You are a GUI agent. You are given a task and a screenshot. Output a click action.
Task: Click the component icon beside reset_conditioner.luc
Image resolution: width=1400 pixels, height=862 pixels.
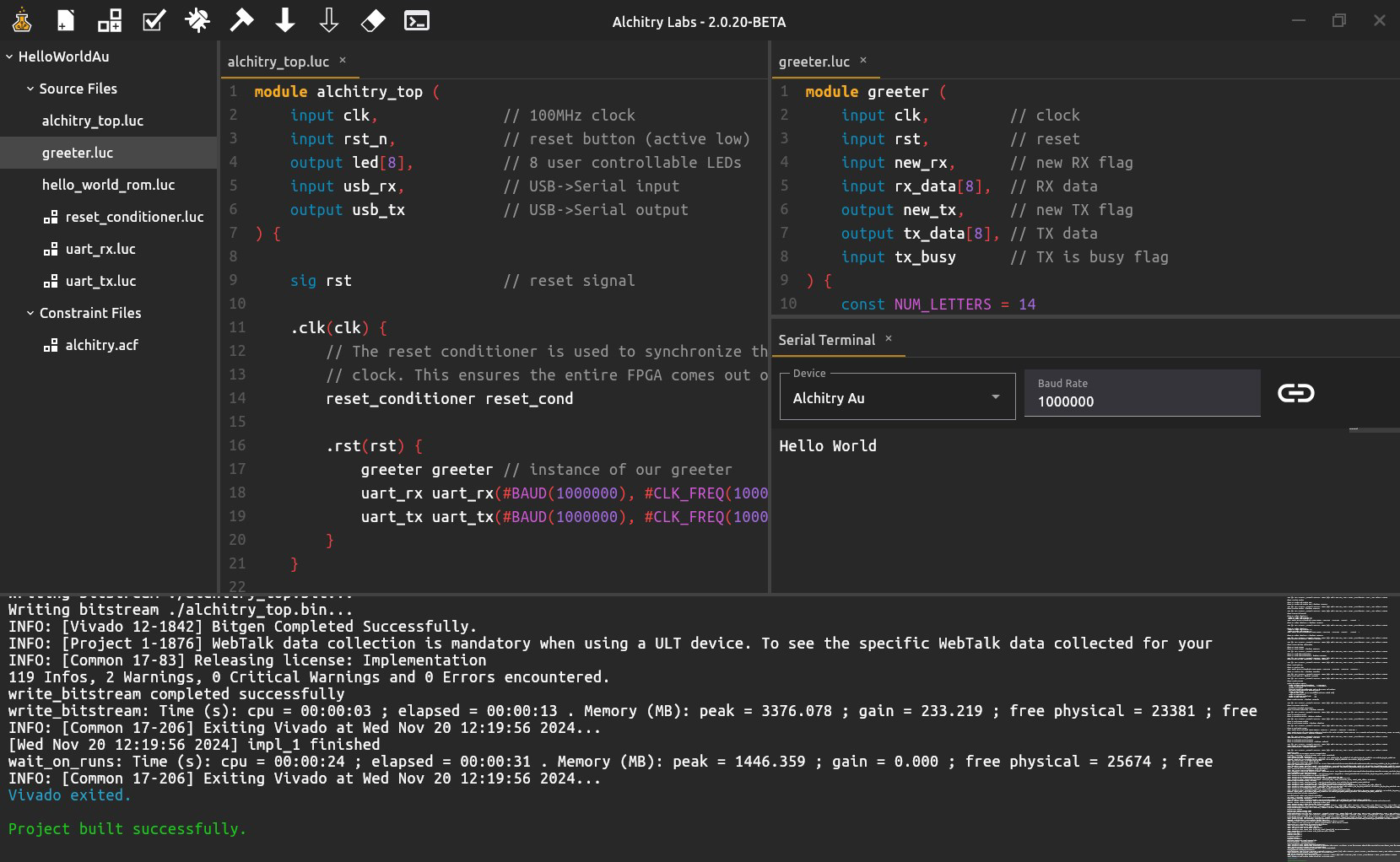point(51,218)
